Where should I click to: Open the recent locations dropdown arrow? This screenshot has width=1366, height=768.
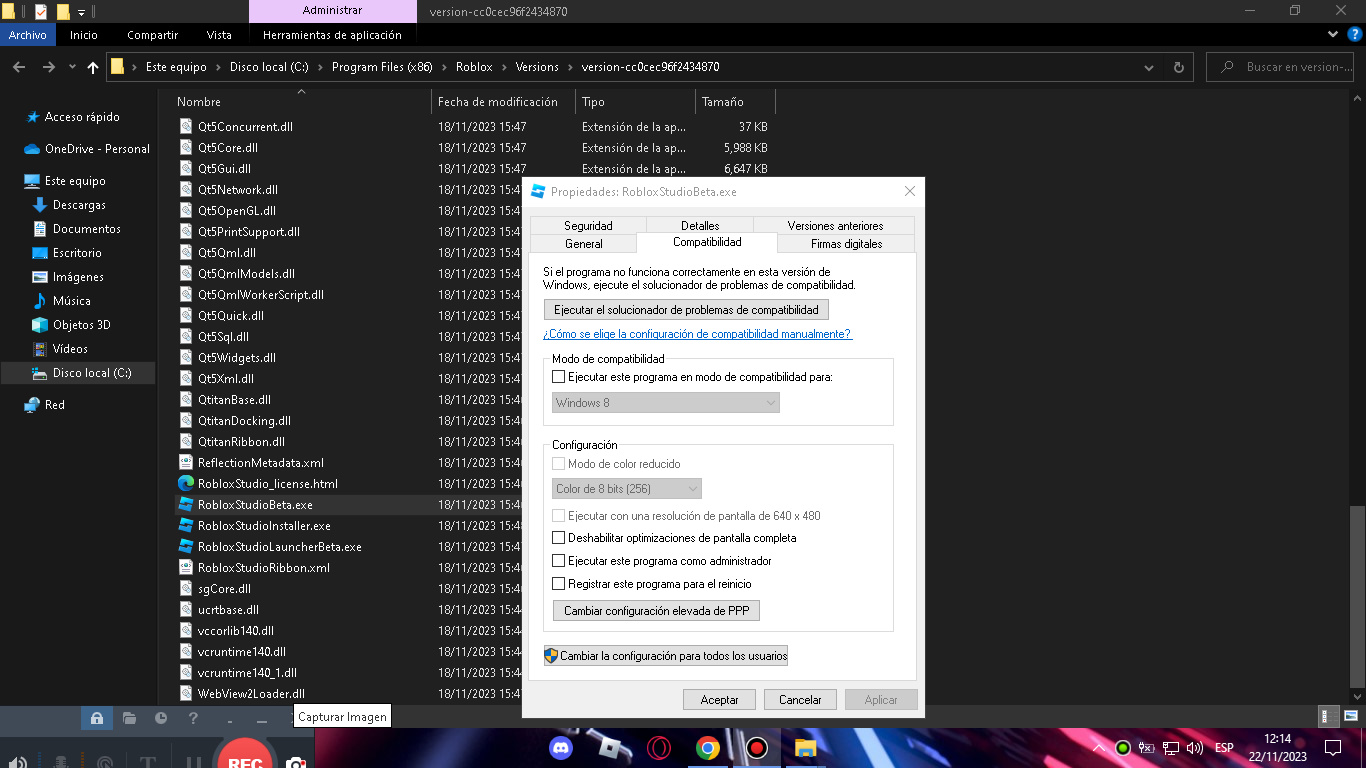pyautogui.click(x=72, y=67)
